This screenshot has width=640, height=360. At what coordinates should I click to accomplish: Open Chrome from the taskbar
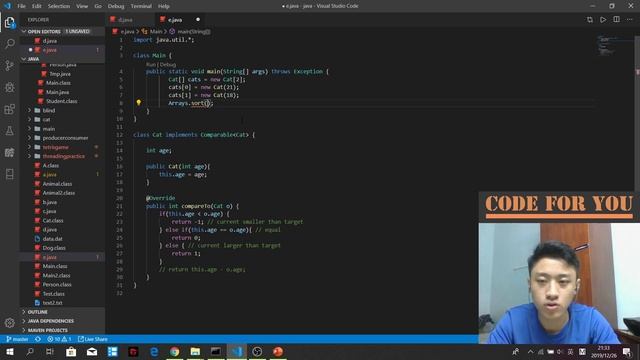[x=174, y=351]
